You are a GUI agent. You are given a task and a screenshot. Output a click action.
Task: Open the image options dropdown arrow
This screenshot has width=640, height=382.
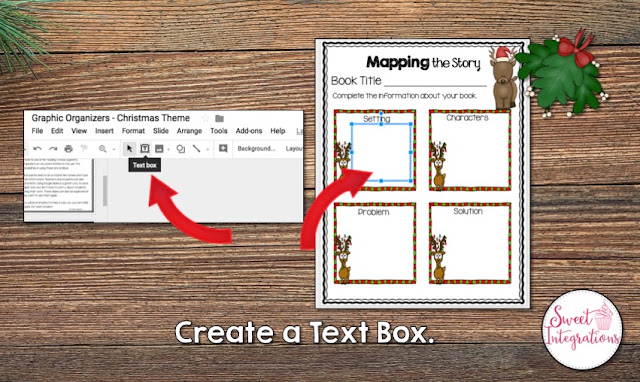(x=169, y=149)
